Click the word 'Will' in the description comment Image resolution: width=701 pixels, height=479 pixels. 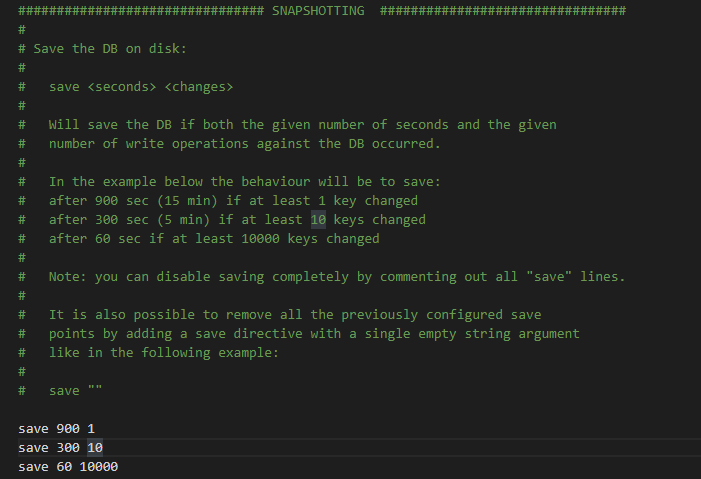(x=64, y=124)
